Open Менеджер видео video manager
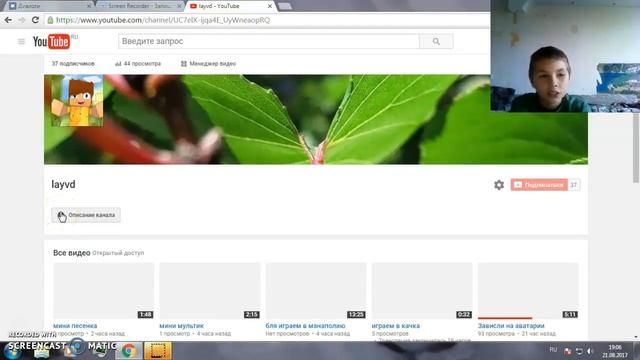Image resolution: width=640 pixels, height=360 pixels. (x=208, y=64)
